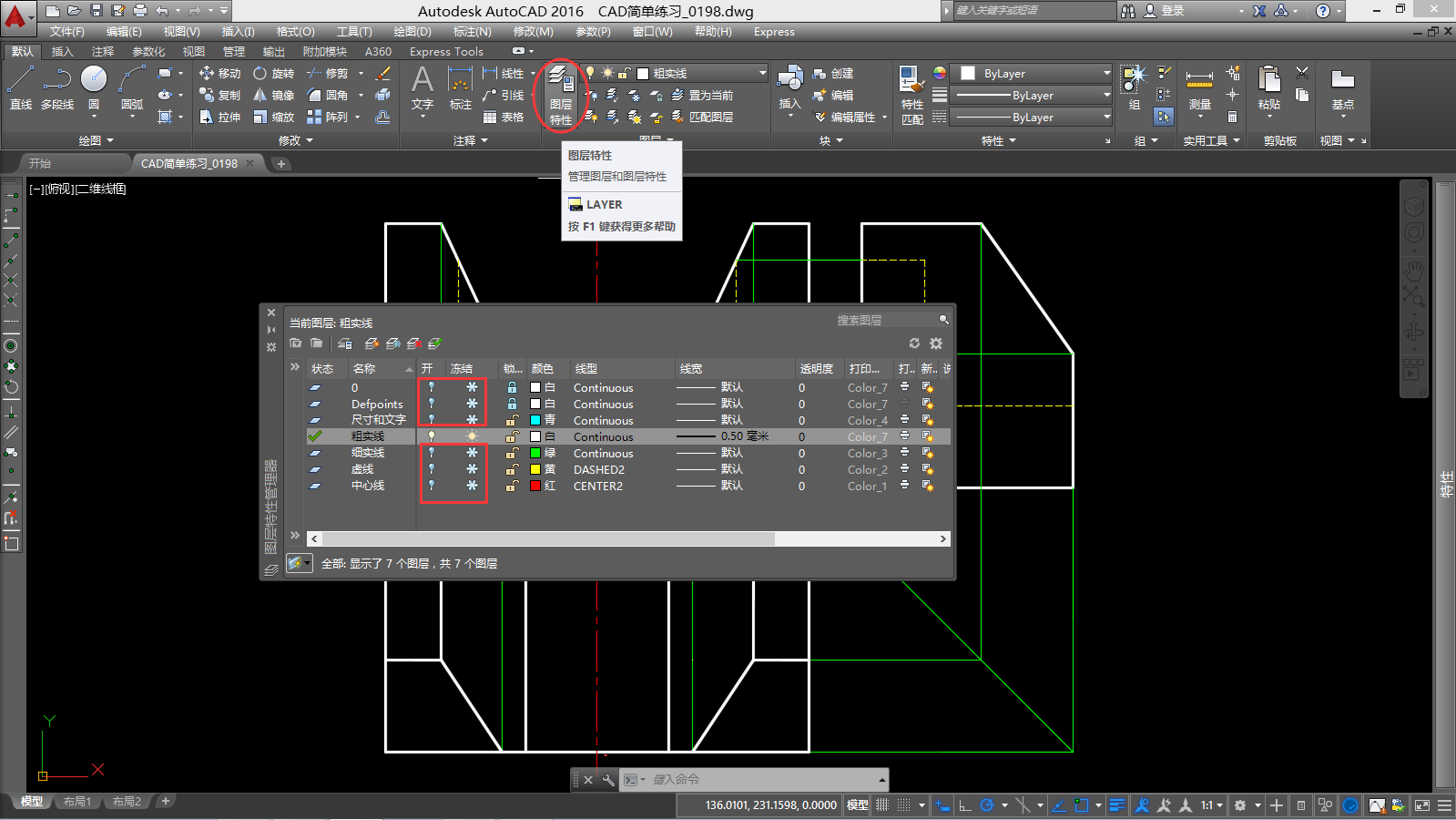Screen dimensions: 1456x820
Task: Open layer filter dropdown at manager bottom left
Action: tap(300, 563)
